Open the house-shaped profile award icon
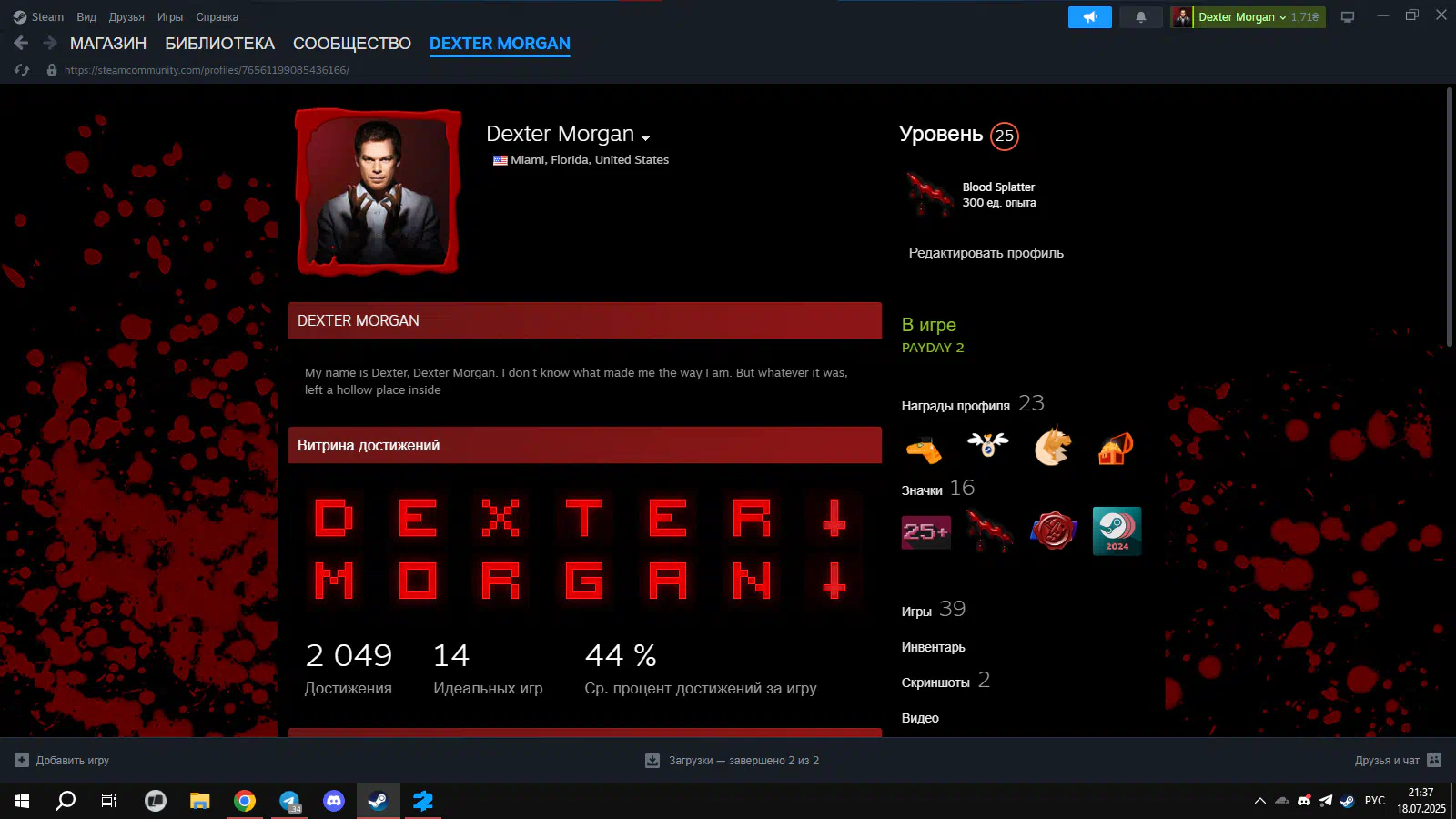 click(1116, 447)
